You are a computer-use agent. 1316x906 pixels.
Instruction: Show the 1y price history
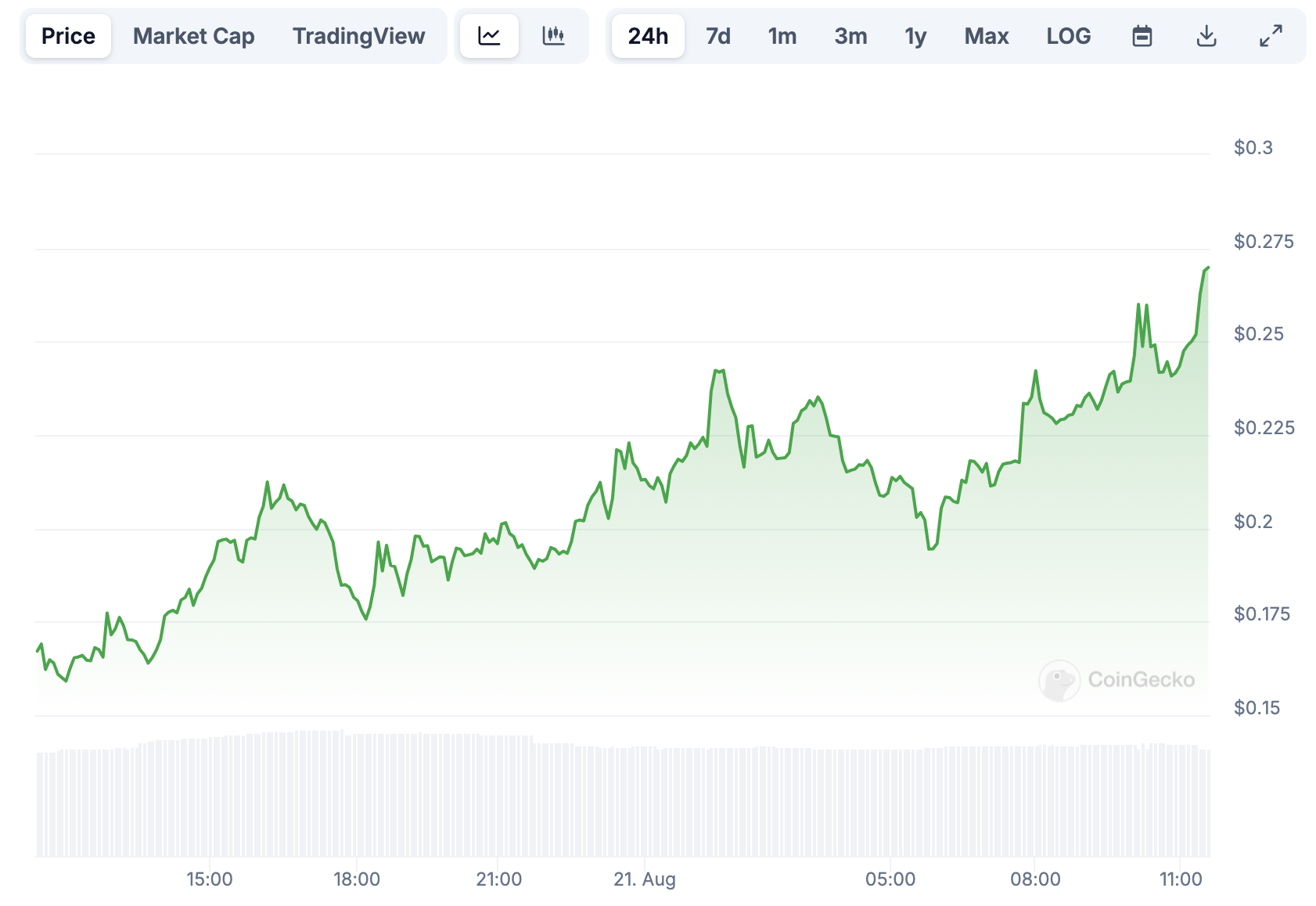pyautogui.click(x=915, y=36)
